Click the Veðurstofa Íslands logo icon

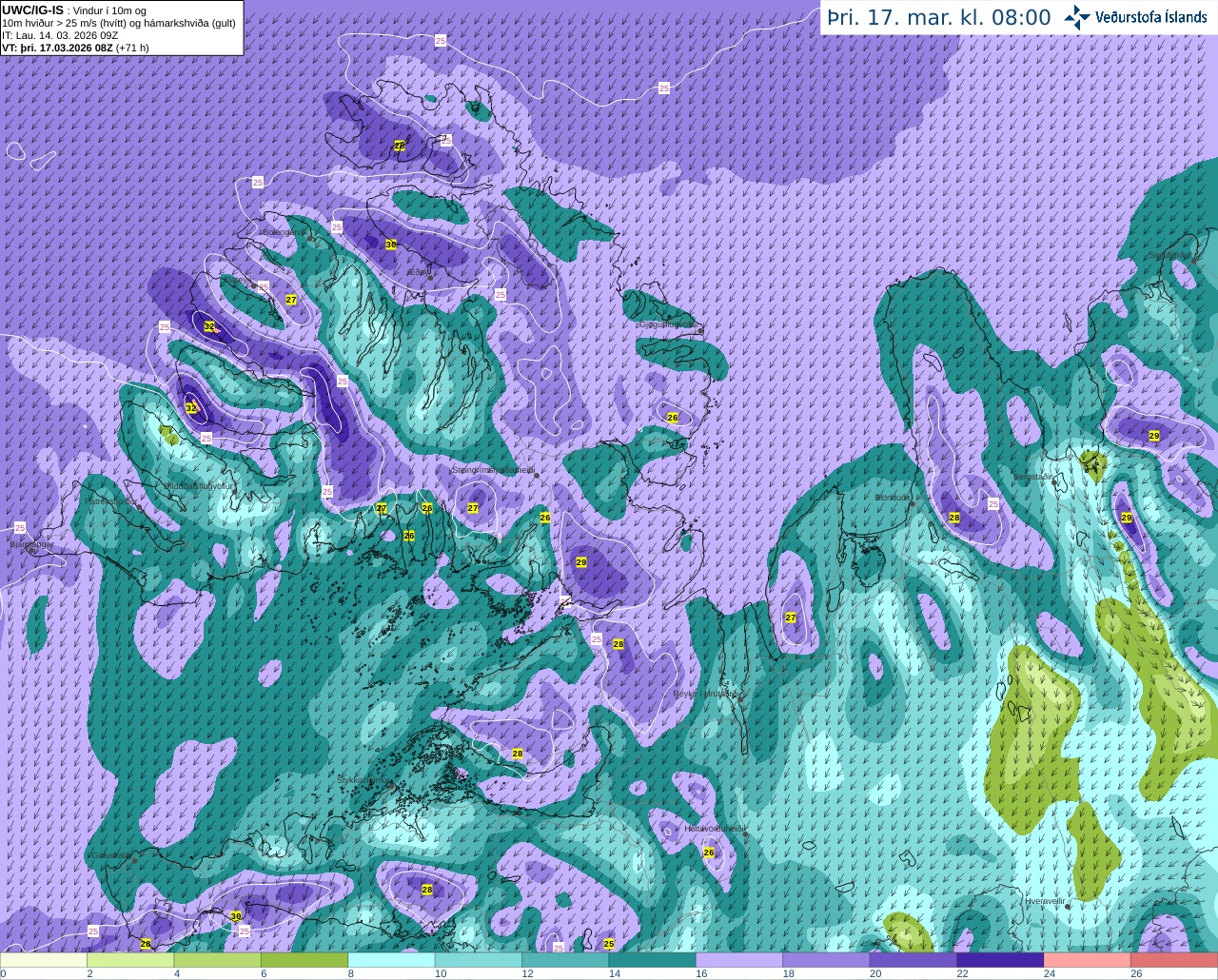click(x=1077, y=17)
